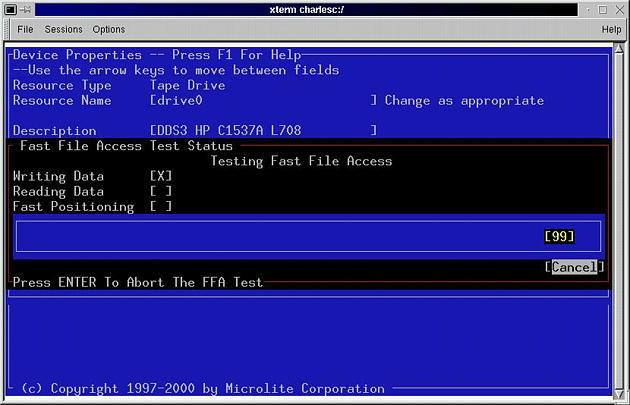
Task: Maximize the xterm window
Action: click(x=603, y=10)
